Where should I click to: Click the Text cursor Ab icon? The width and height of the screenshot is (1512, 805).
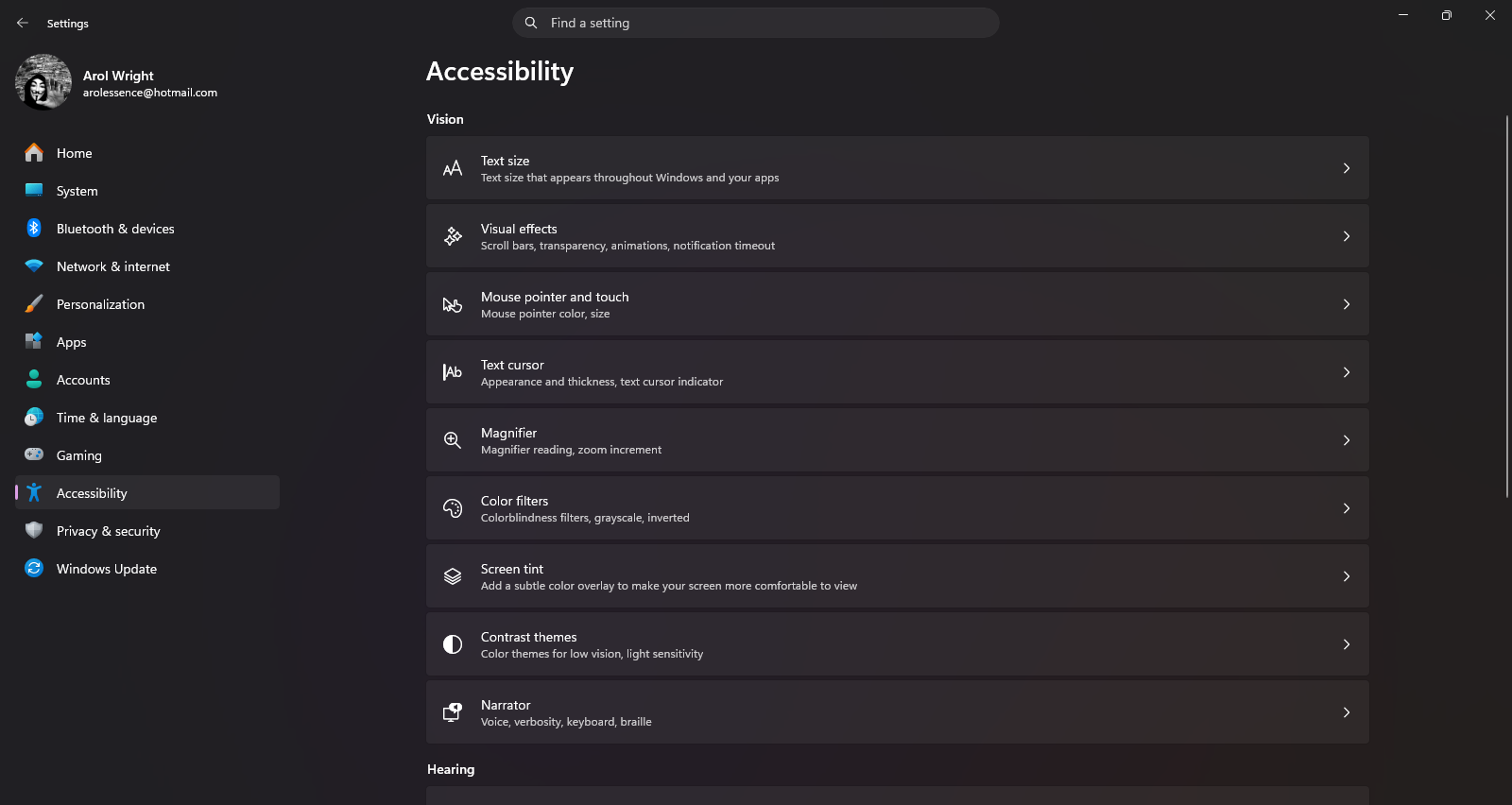pos(453,372)
